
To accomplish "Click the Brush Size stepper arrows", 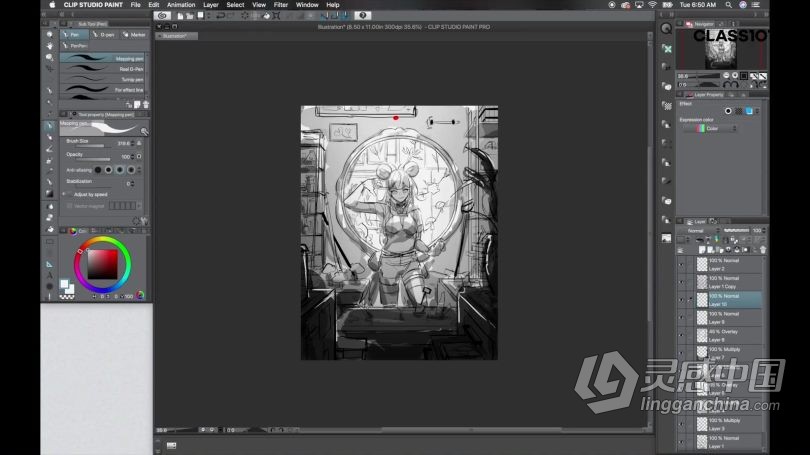I will point(133,143).
